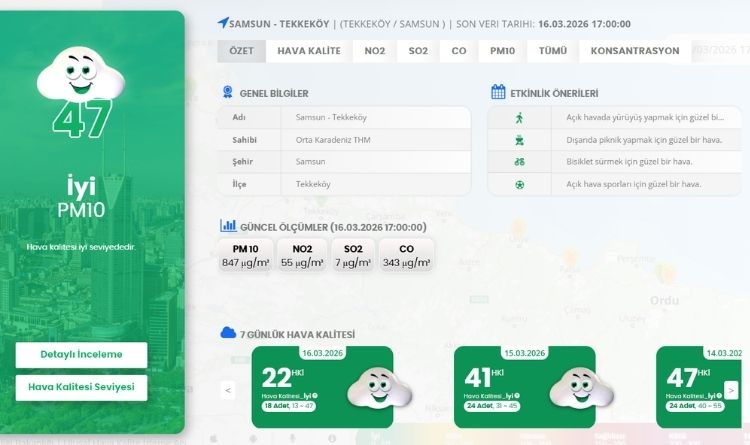The image size is (750, 445).
Task: Click the badge icon next to Genel Bilgiler
Action: 228,93
